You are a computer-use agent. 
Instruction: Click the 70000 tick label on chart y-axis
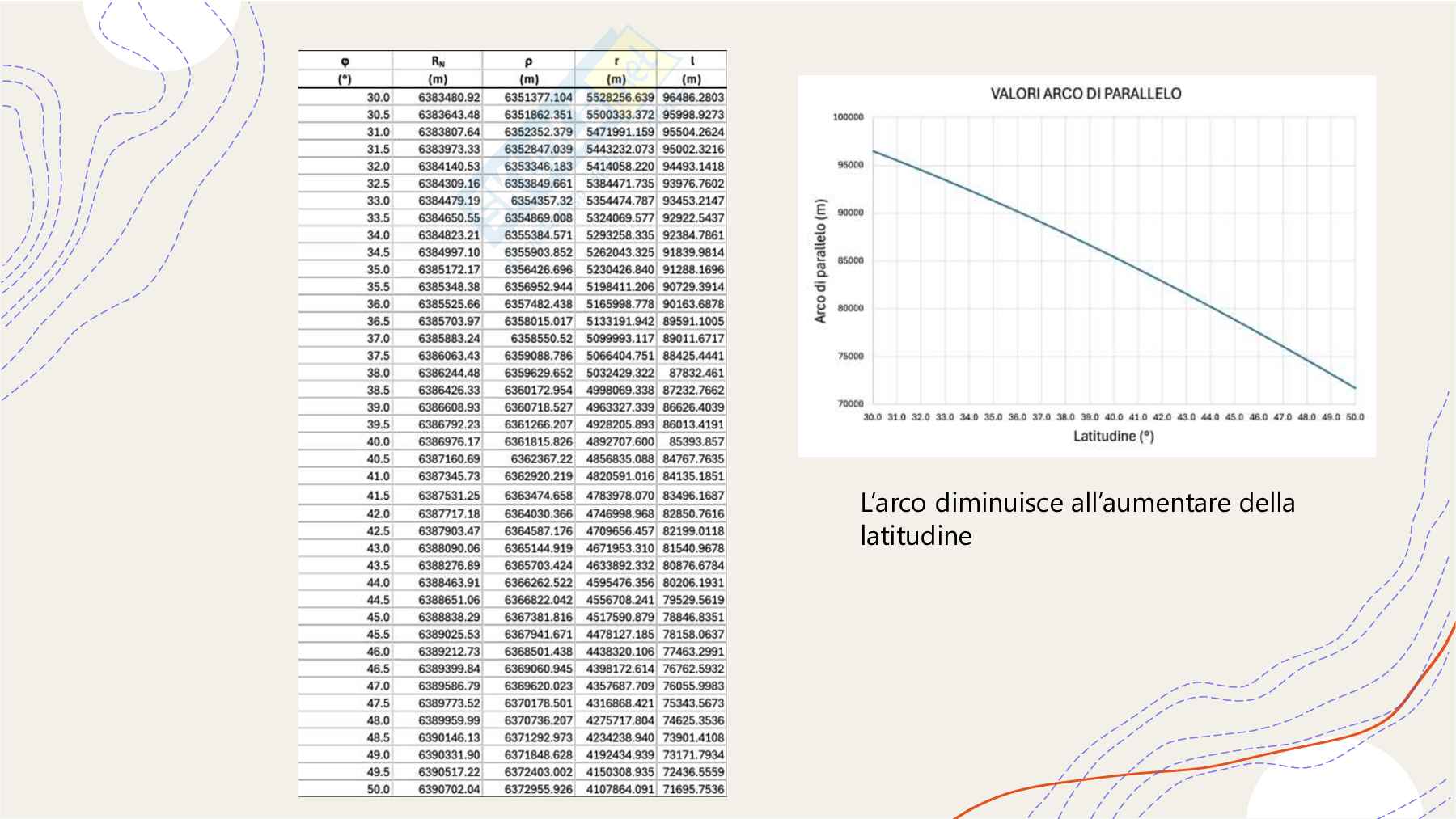point(850,403)
